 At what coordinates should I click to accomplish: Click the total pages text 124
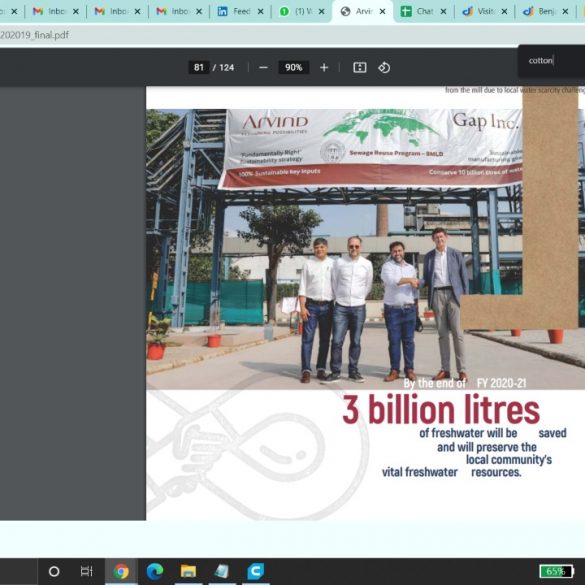tap(227, 68)
